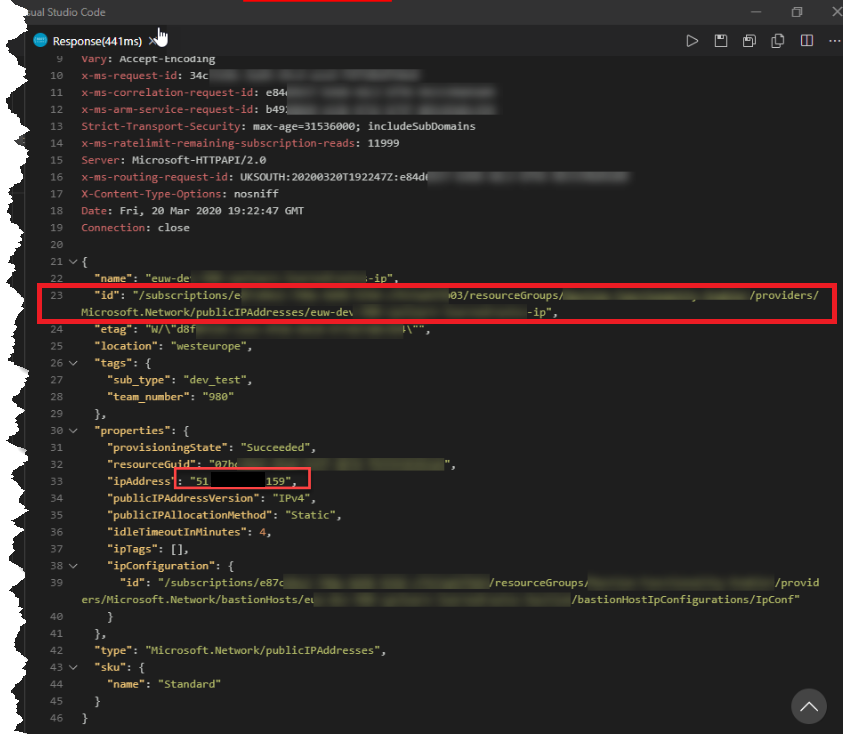Click the x-ms-request-id header name
This screenshot has height=734, width=843.
pos(129,76)
